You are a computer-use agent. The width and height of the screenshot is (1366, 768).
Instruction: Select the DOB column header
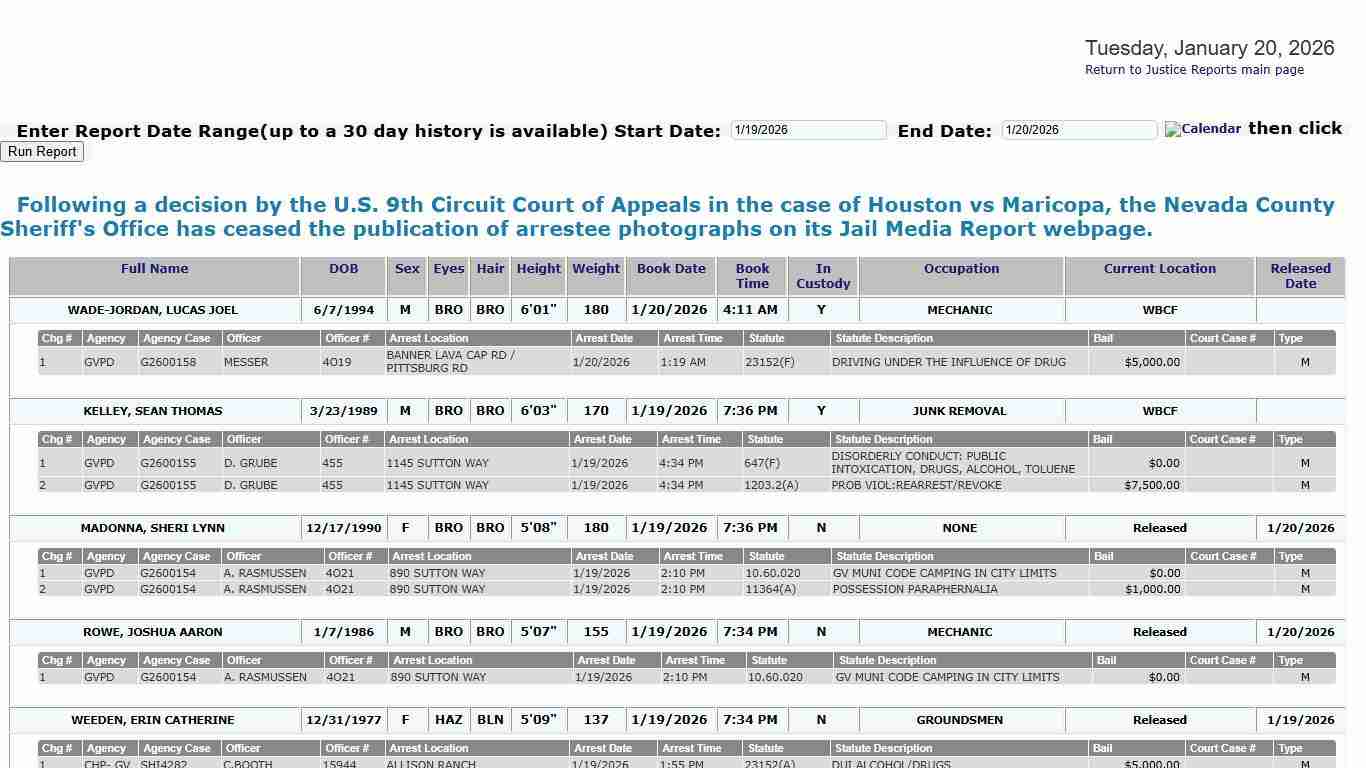(x=343, y=268)
